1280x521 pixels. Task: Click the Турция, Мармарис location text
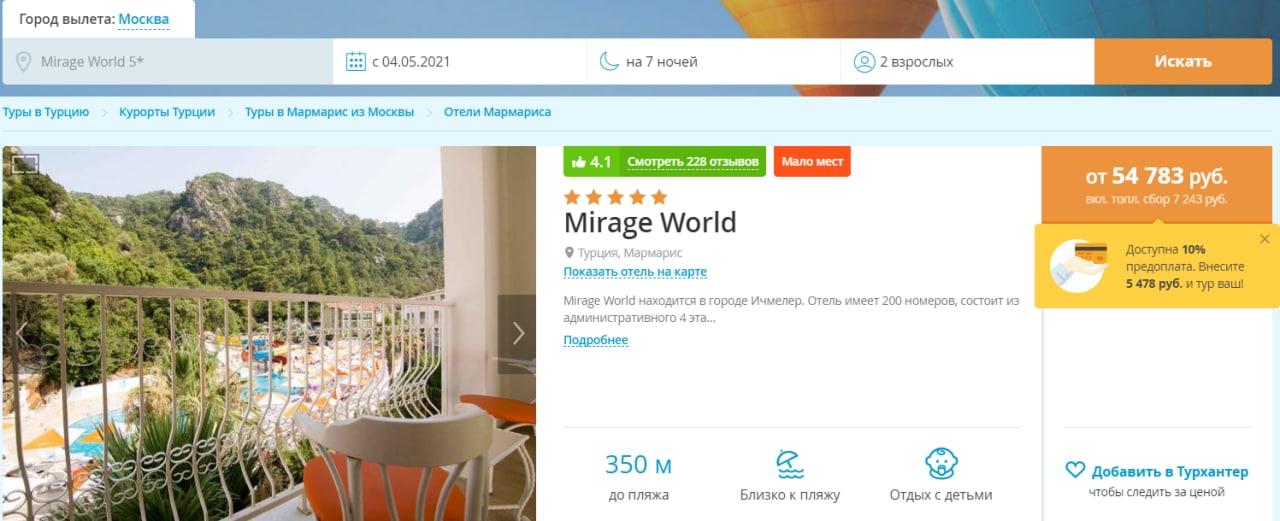[630, 253]
